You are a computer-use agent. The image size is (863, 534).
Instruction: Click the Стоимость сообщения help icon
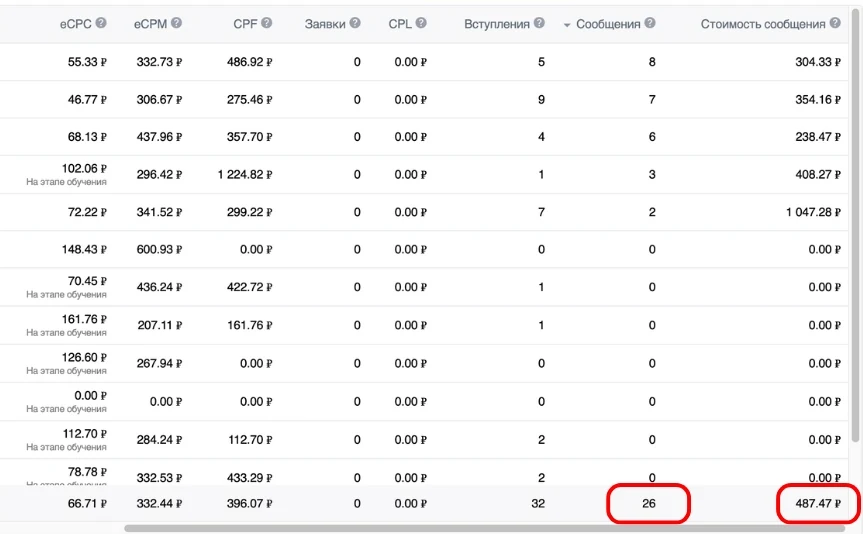point(835,23)
